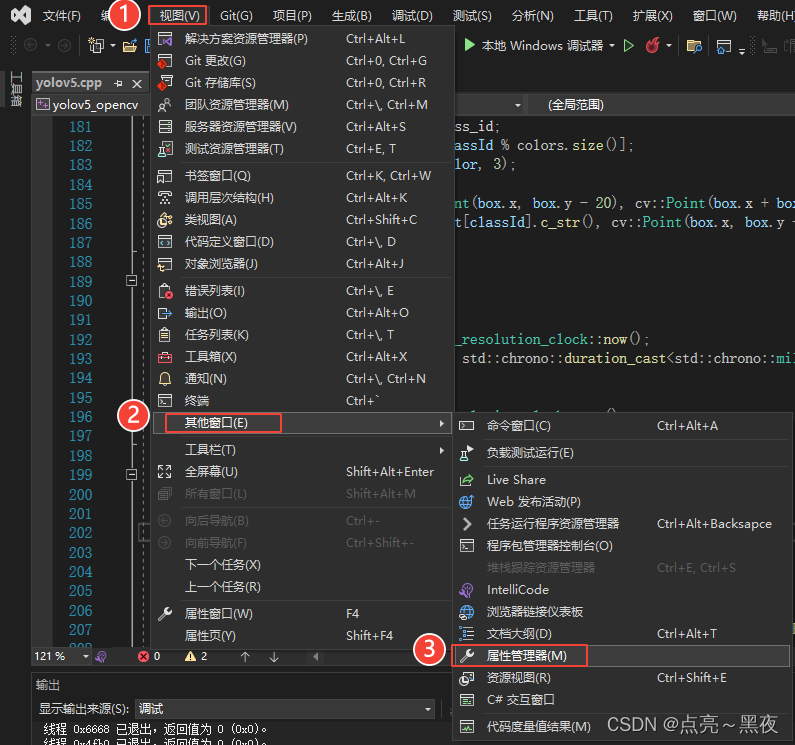Open 通知 notifications window
This screenshot has height=745, width=795.
click(302, 379)
